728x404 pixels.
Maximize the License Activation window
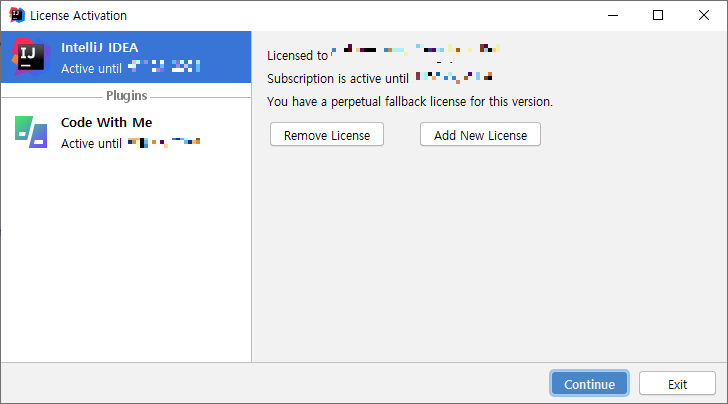click(x=658, y=15)
